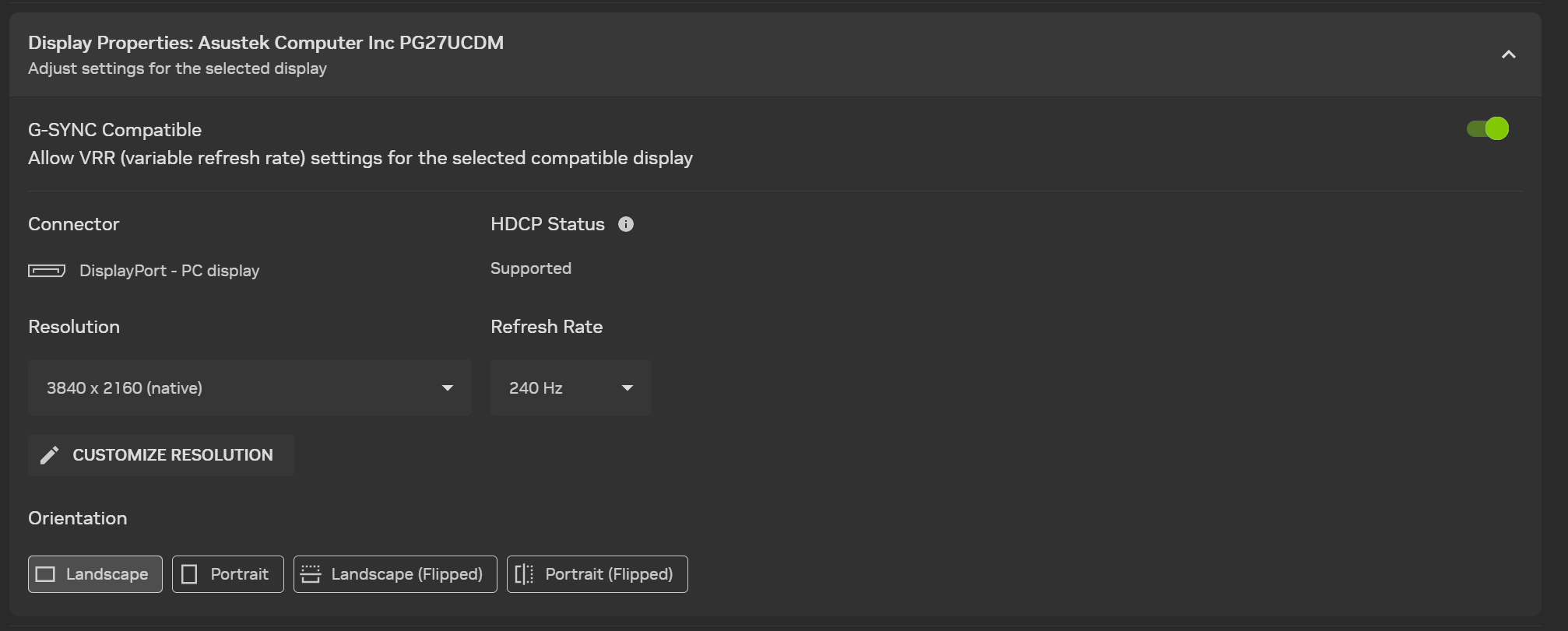Click the Refresh Rate dropdown arrow
Image resolution: width=1568 pixels, height=631 pixels.
coord(628,387)
